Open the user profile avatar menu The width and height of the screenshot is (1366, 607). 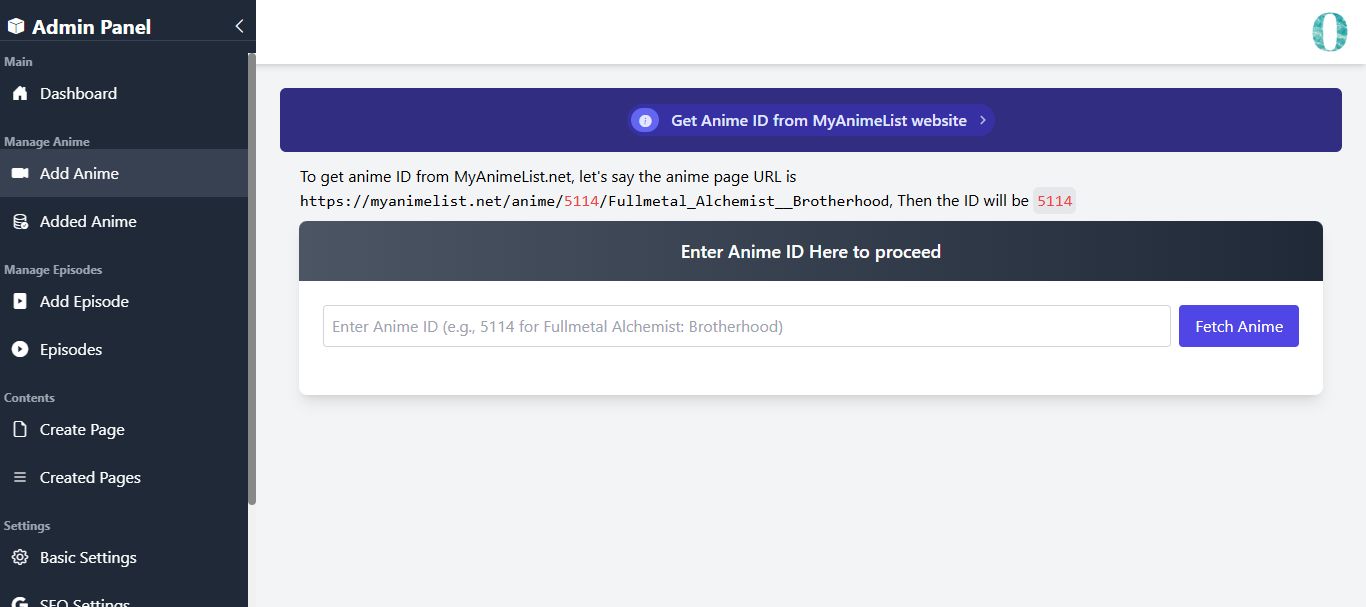[x=1329, y=32]
